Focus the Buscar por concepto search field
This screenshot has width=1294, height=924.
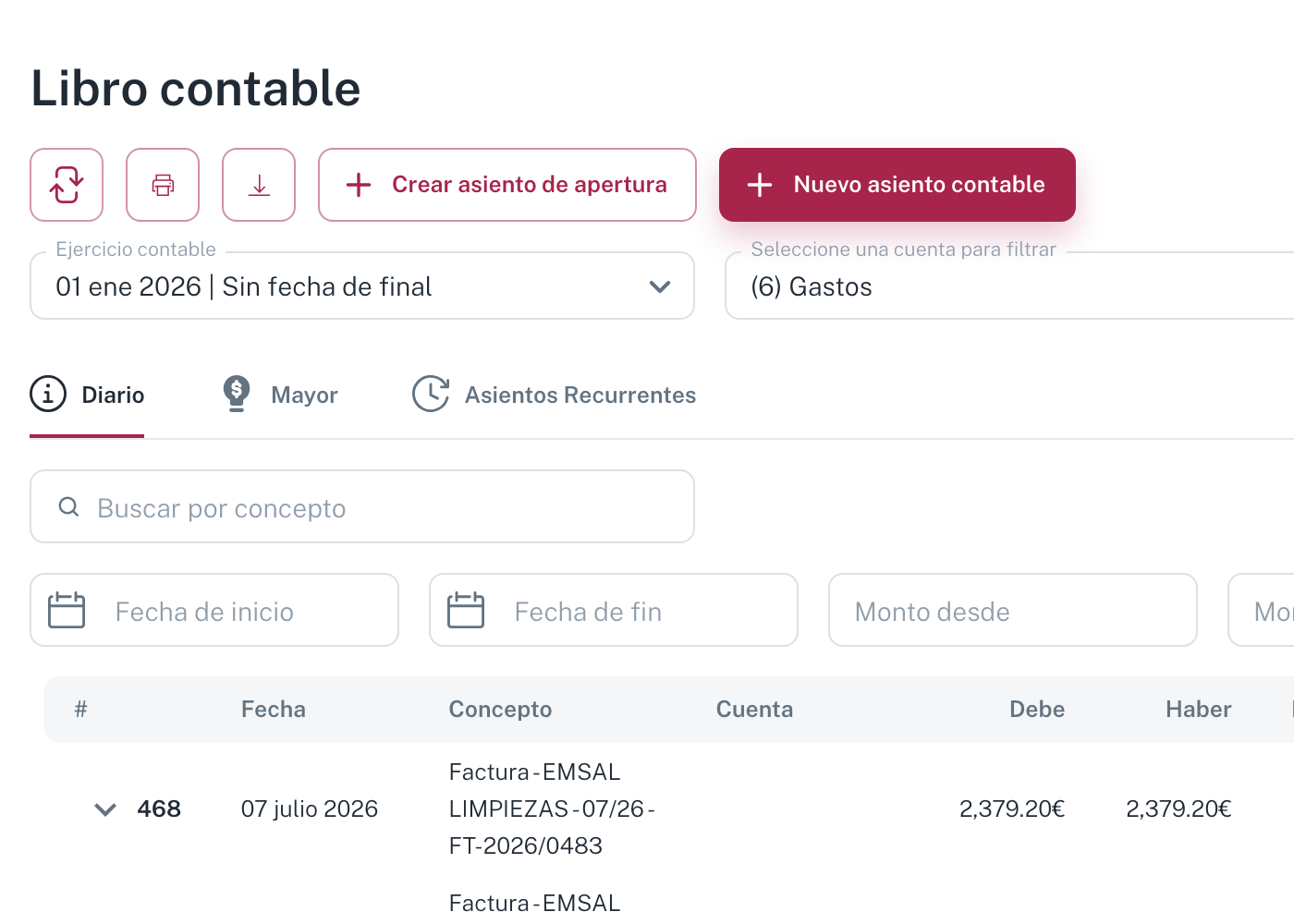362,507
